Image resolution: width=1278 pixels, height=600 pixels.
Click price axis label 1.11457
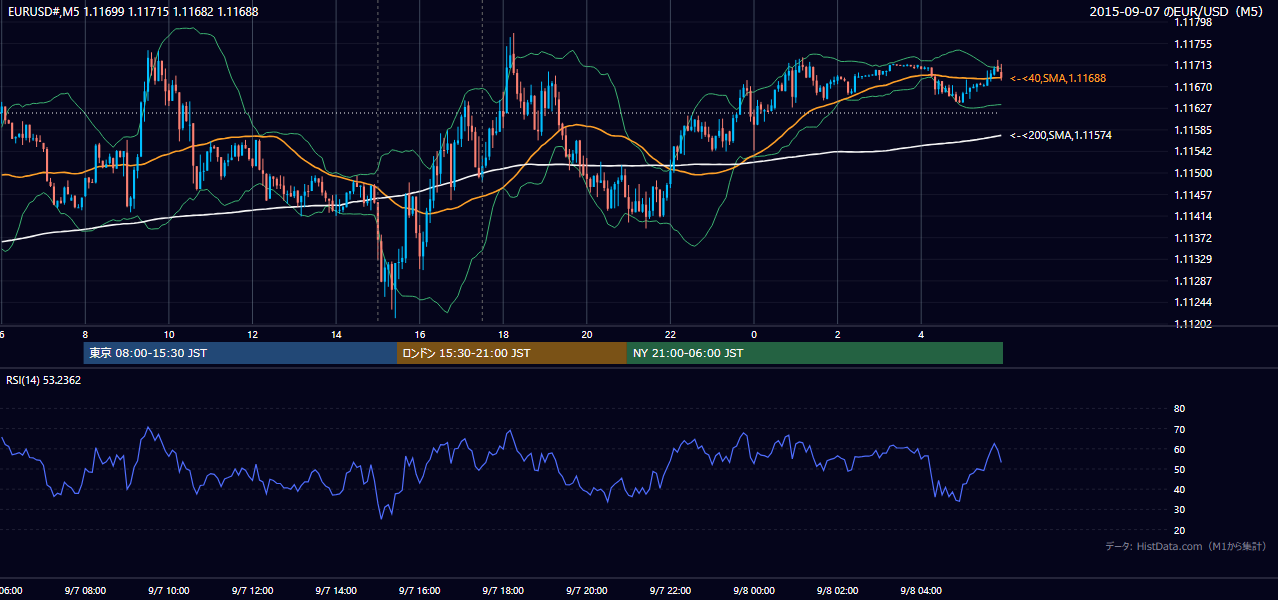point(1192,195)
